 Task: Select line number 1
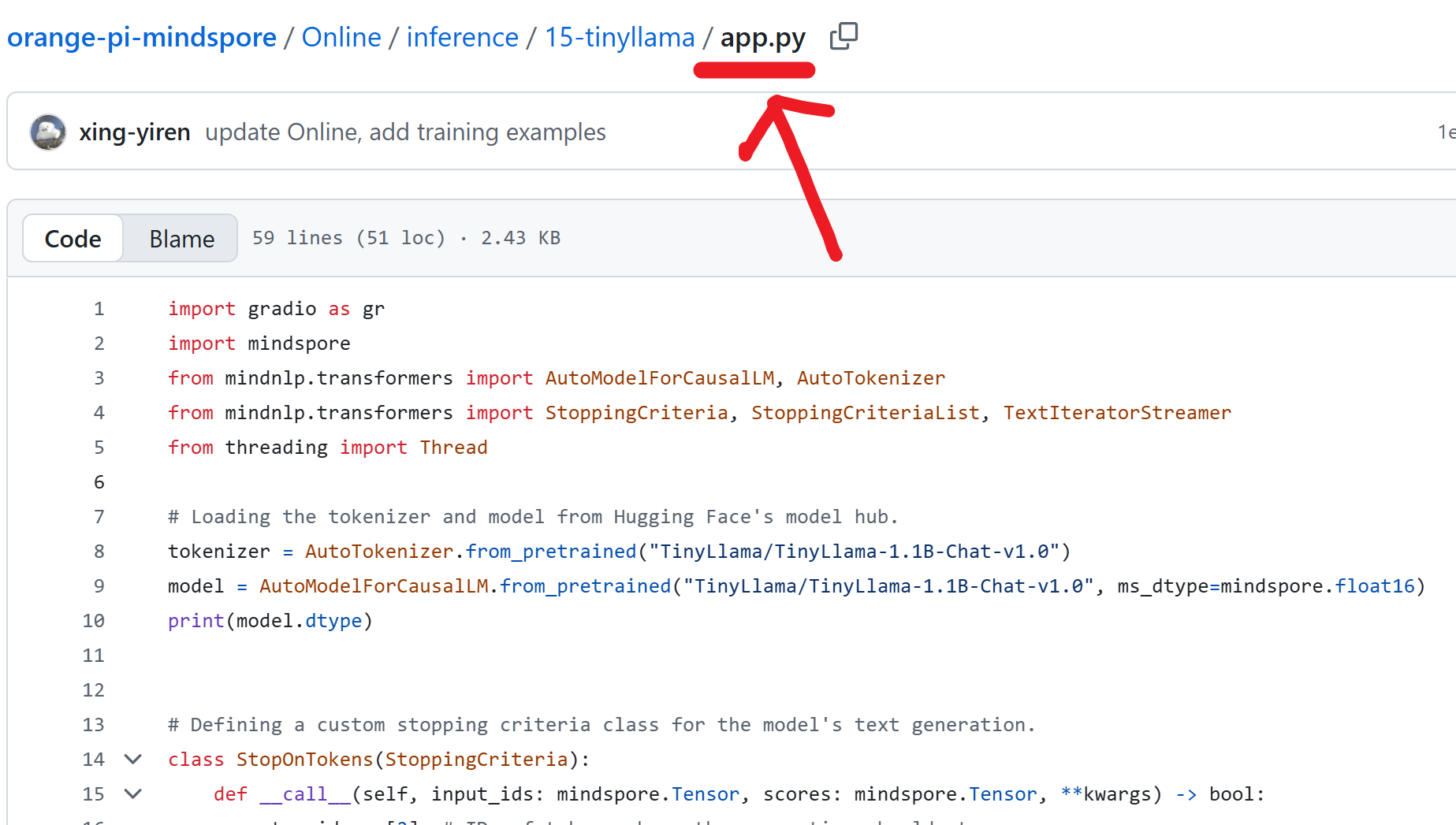(99, 309)
